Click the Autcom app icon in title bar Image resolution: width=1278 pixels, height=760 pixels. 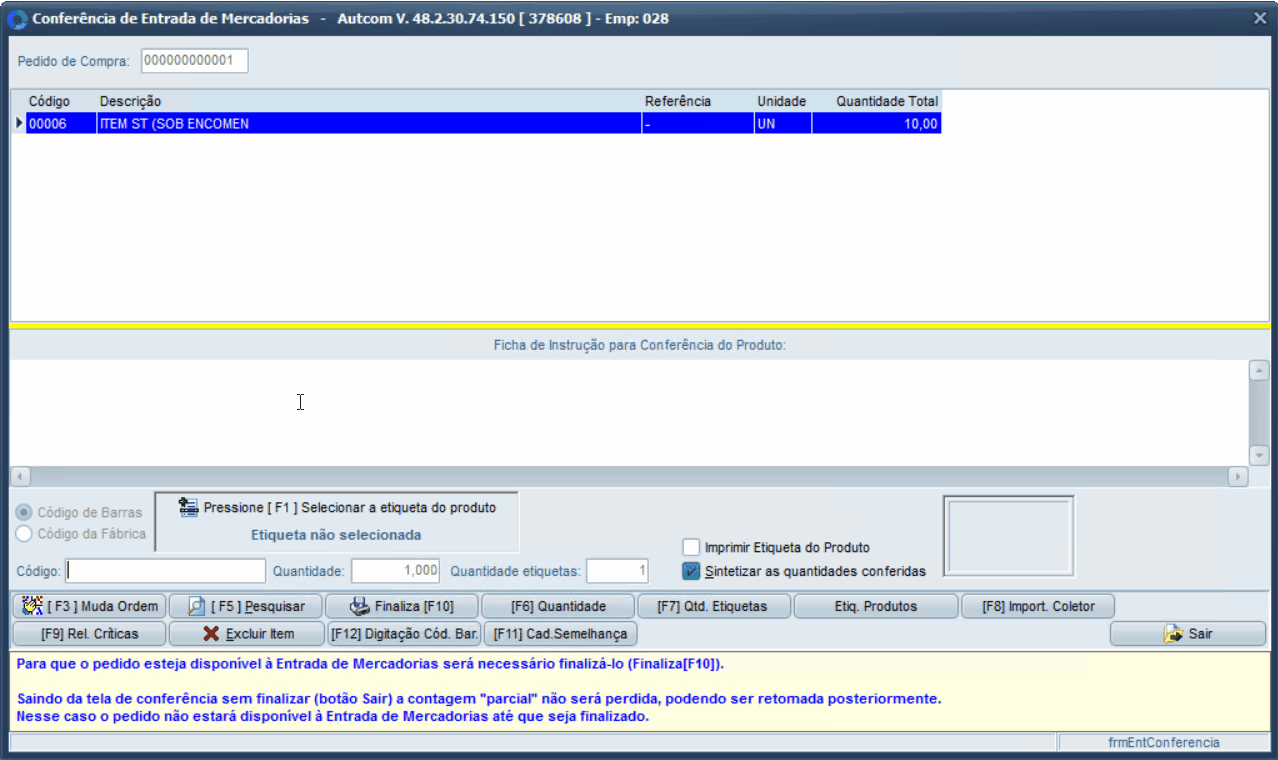tap(17, 19)
